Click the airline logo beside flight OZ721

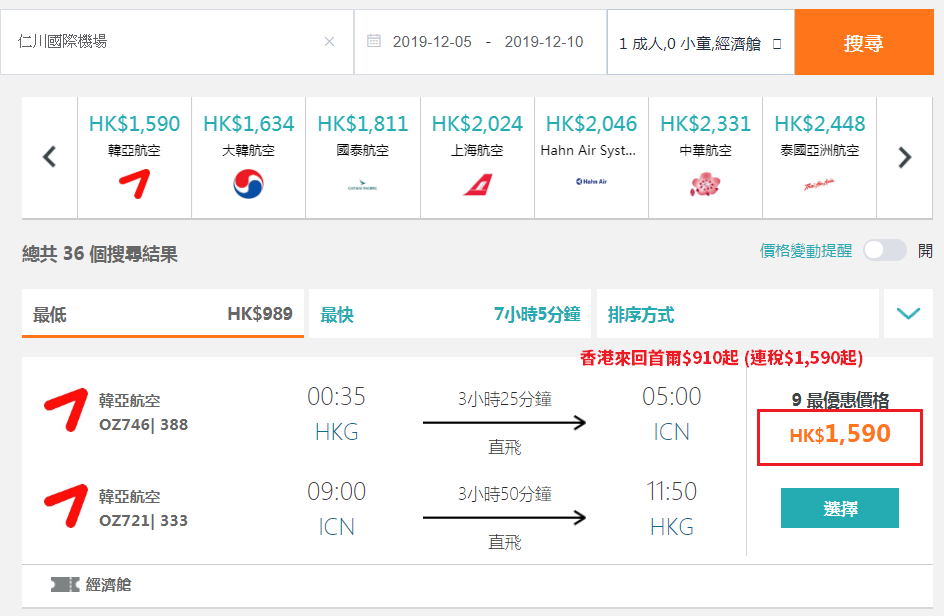[66, 506]
